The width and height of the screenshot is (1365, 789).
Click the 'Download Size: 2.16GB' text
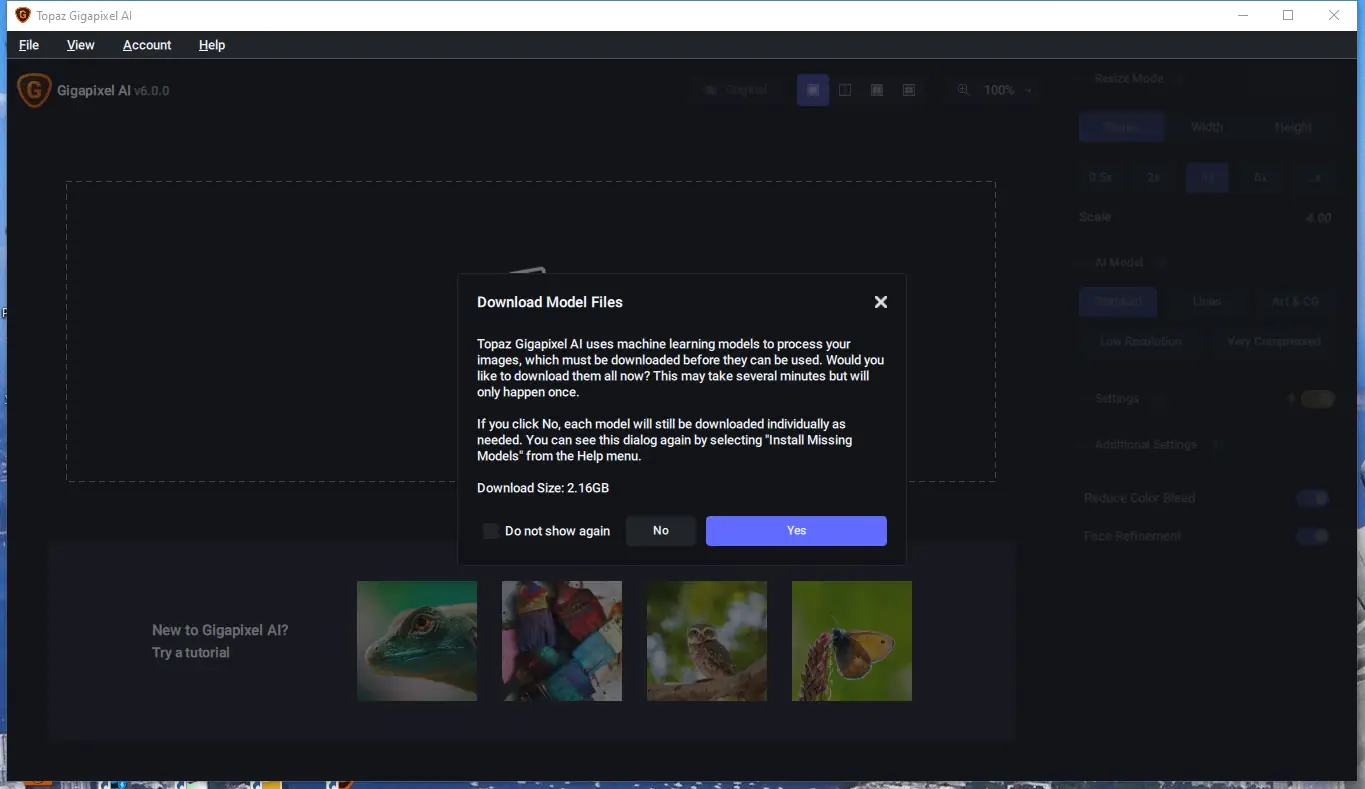pyautogui.click(x=543, y=488)
